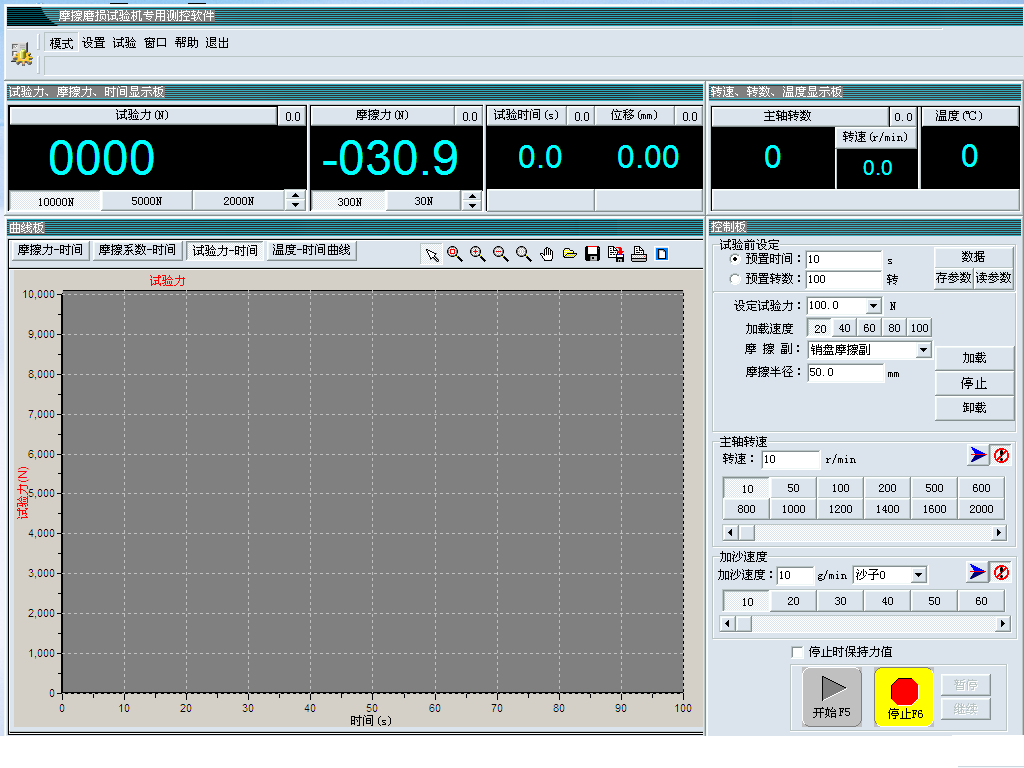This screenshot has width=1024, height=768.
Task: Click right arrow of spindle speed scrollbar
Action: point(999,533)
